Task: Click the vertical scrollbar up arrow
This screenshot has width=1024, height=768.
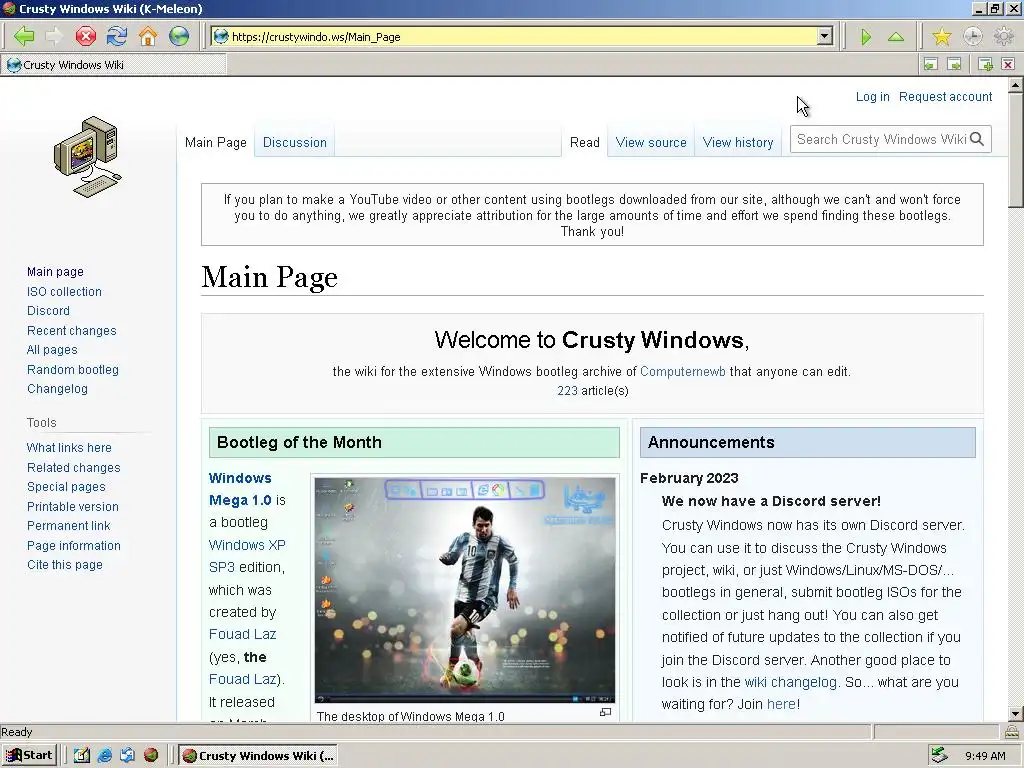Action: 1016,85
